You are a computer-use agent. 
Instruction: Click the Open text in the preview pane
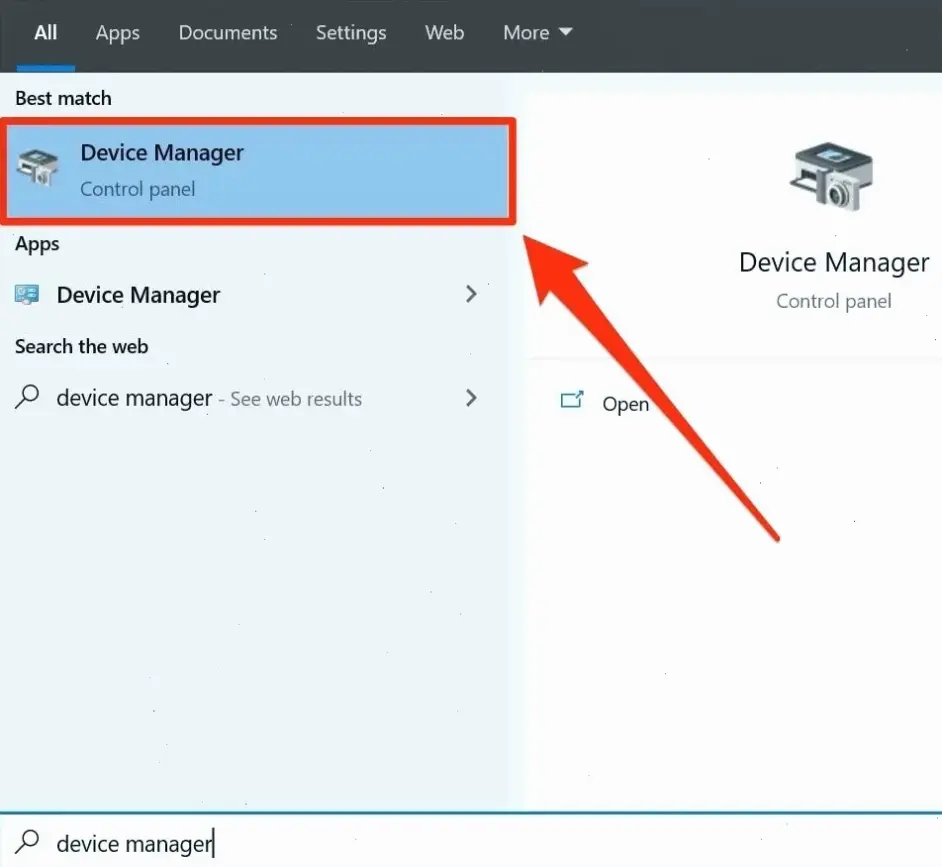coord(625,404)
